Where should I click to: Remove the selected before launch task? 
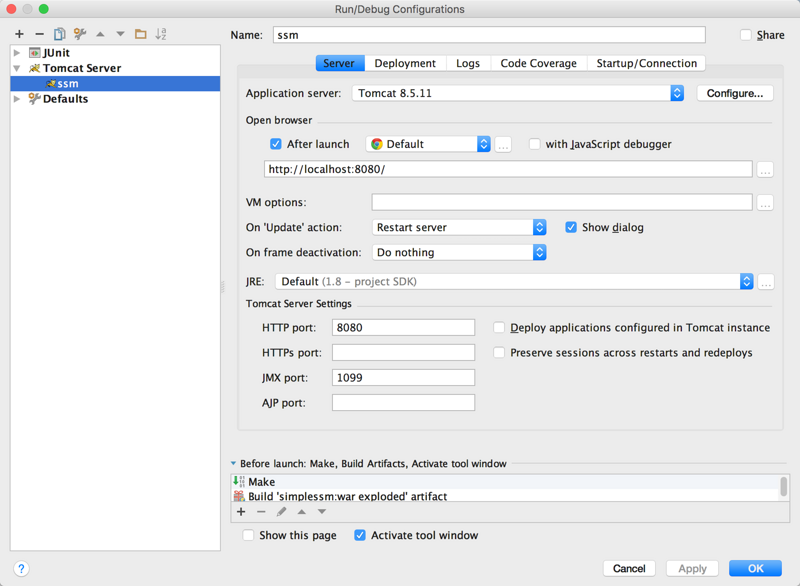tap(261, 512)
